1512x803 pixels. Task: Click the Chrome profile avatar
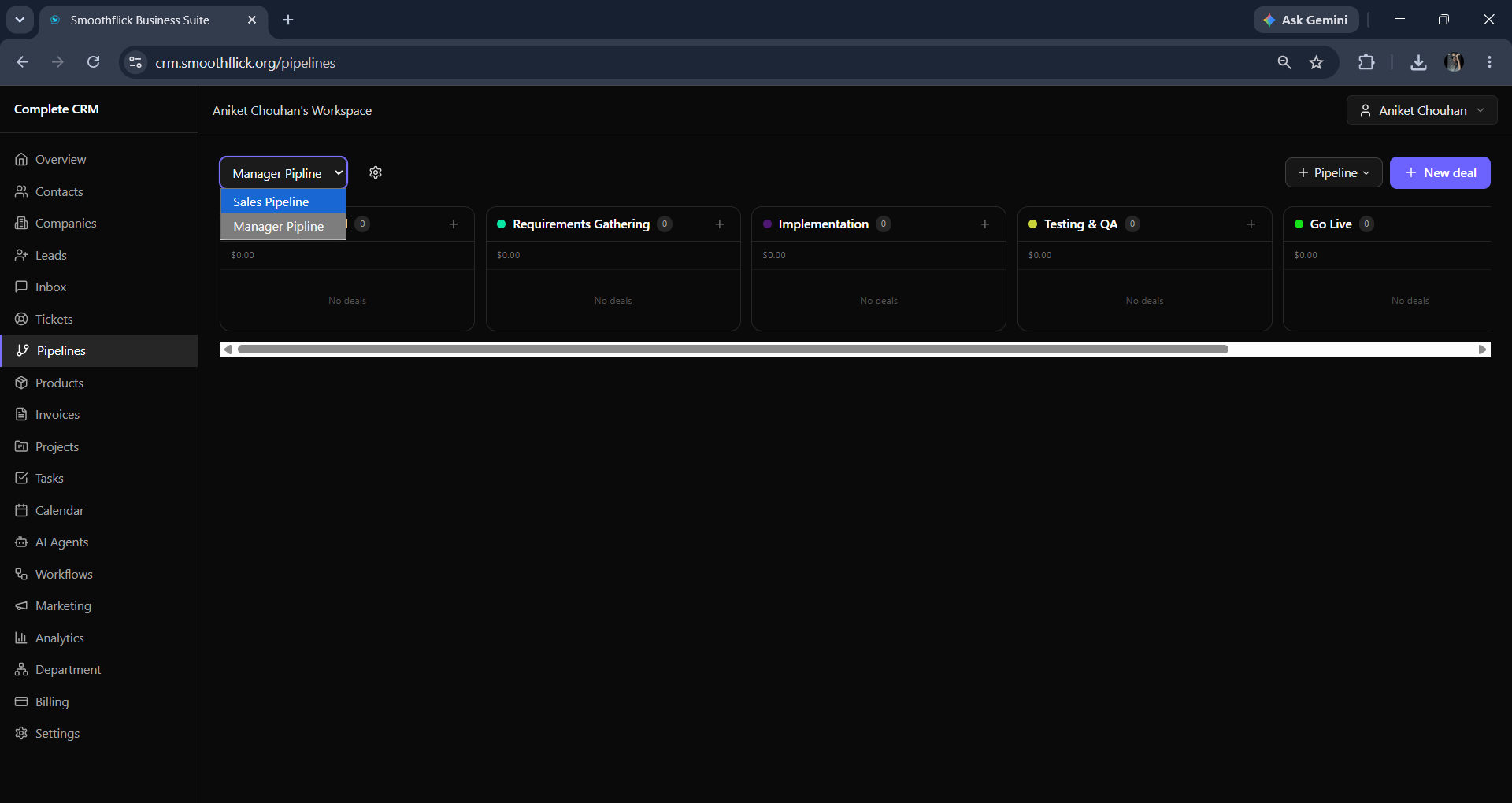(1454, 62)
